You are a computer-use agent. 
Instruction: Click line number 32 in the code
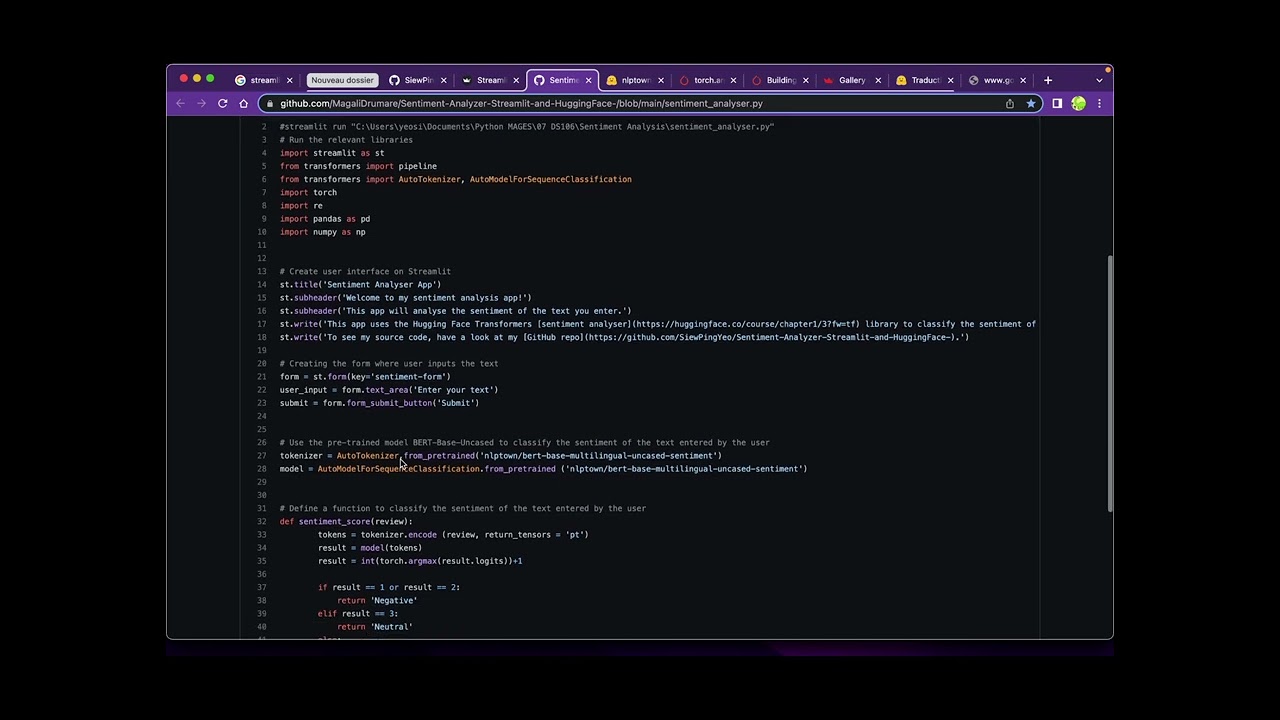coord(262,522)
